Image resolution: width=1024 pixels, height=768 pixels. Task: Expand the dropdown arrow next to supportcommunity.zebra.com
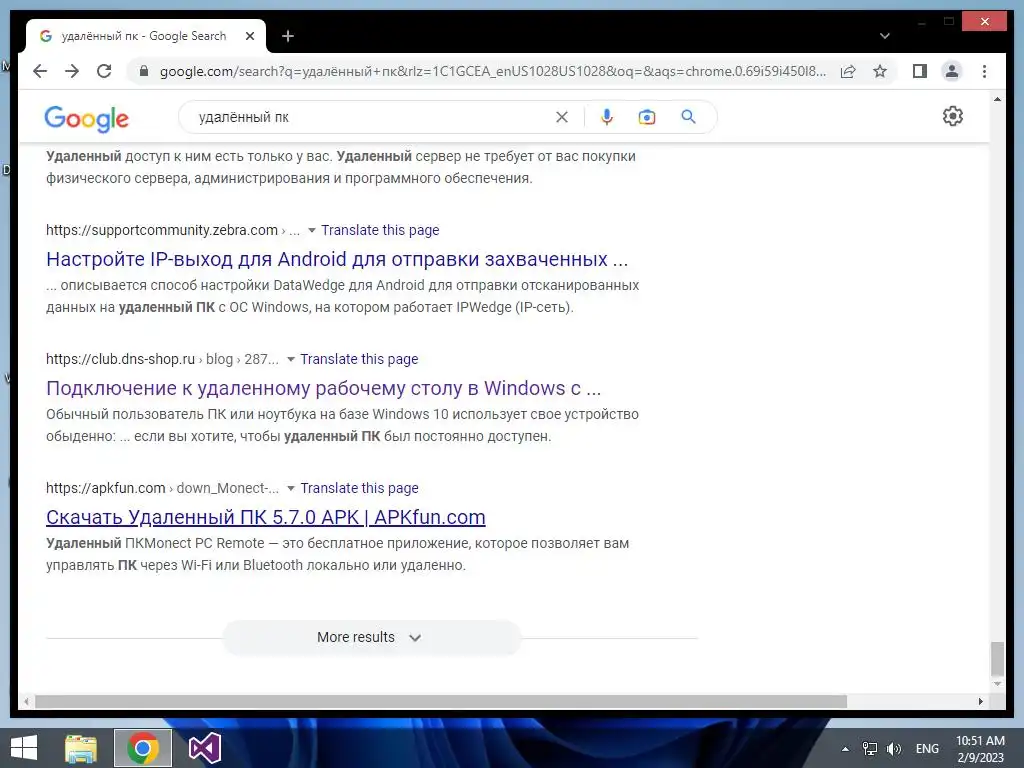[312, 231]
